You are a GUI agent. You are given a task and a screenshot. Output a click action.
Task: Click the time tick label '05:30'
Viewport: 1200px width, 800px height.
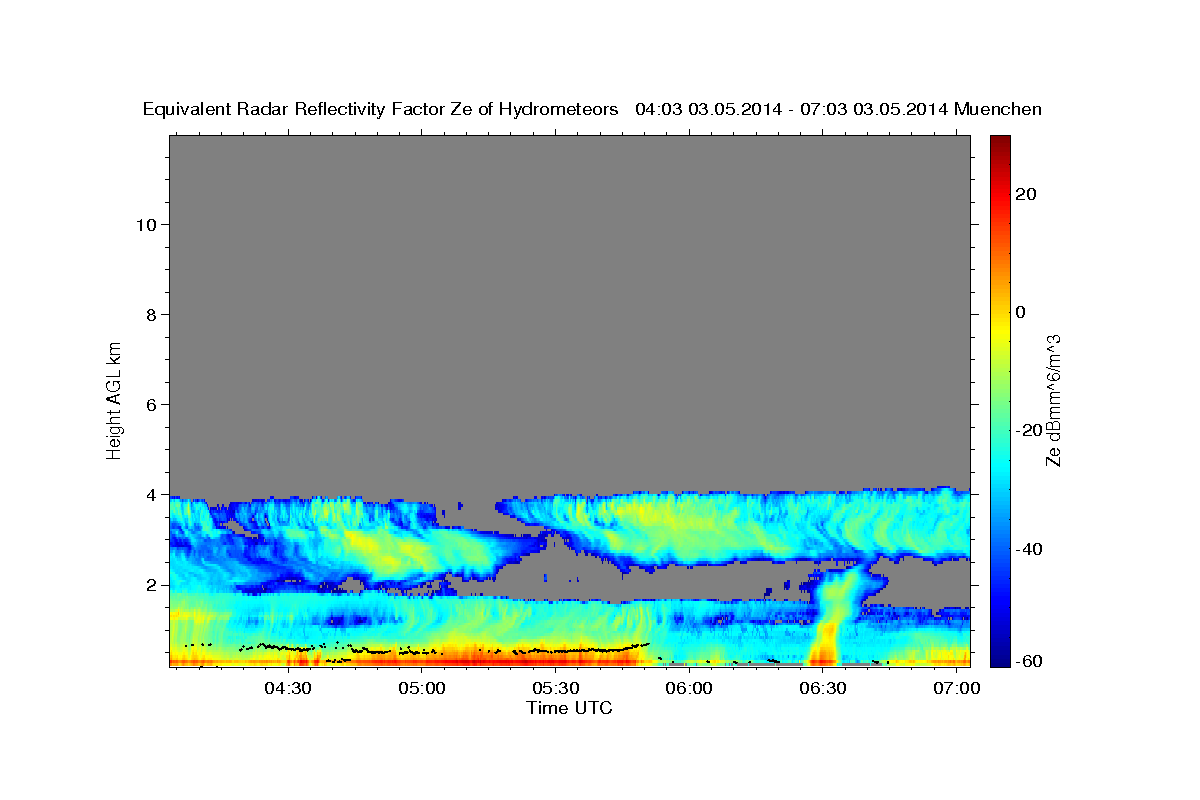click(556, 689)
